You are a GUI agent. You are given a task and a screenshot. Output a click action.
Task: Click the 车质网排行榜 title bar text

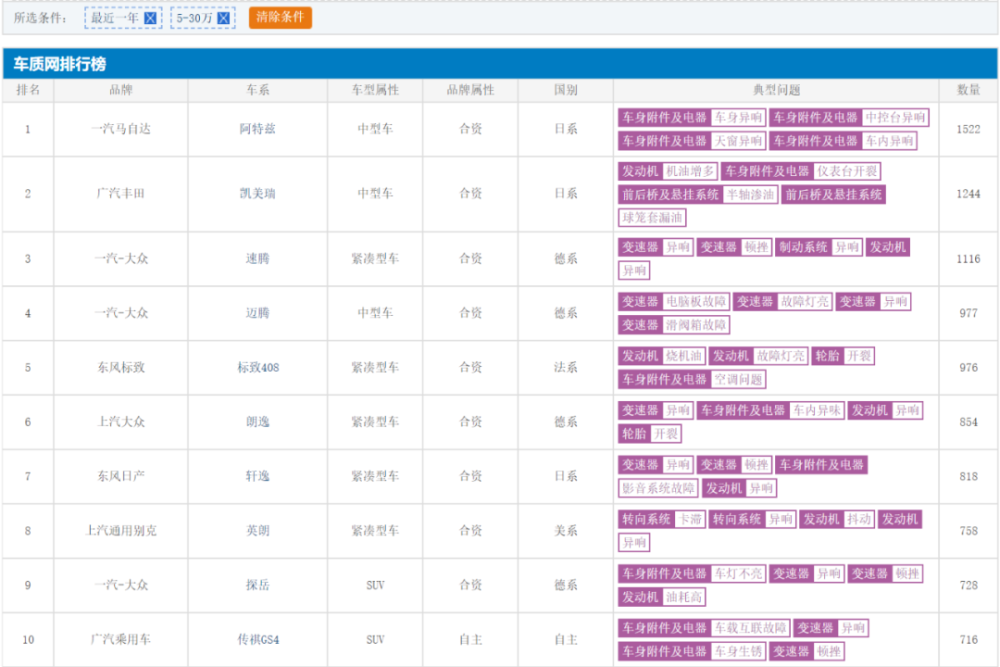(60, 64)
